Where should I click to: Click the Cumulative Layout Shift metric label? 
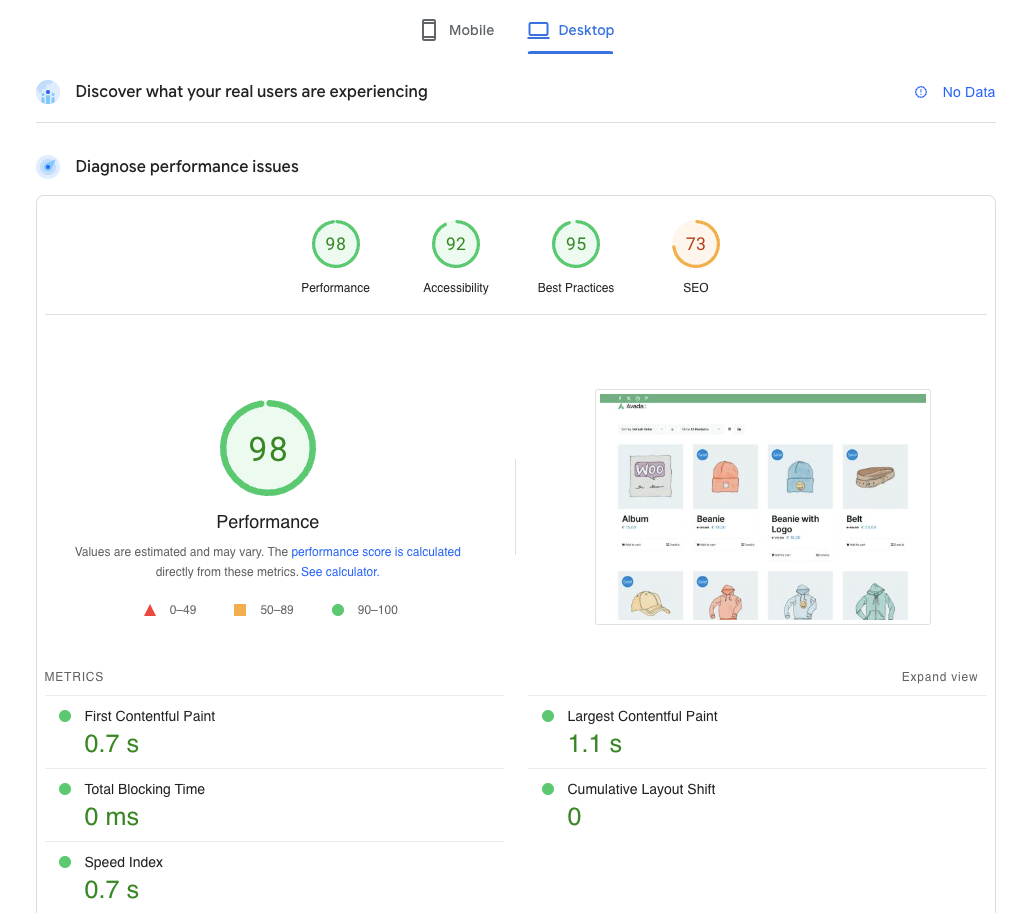(641, 789)
